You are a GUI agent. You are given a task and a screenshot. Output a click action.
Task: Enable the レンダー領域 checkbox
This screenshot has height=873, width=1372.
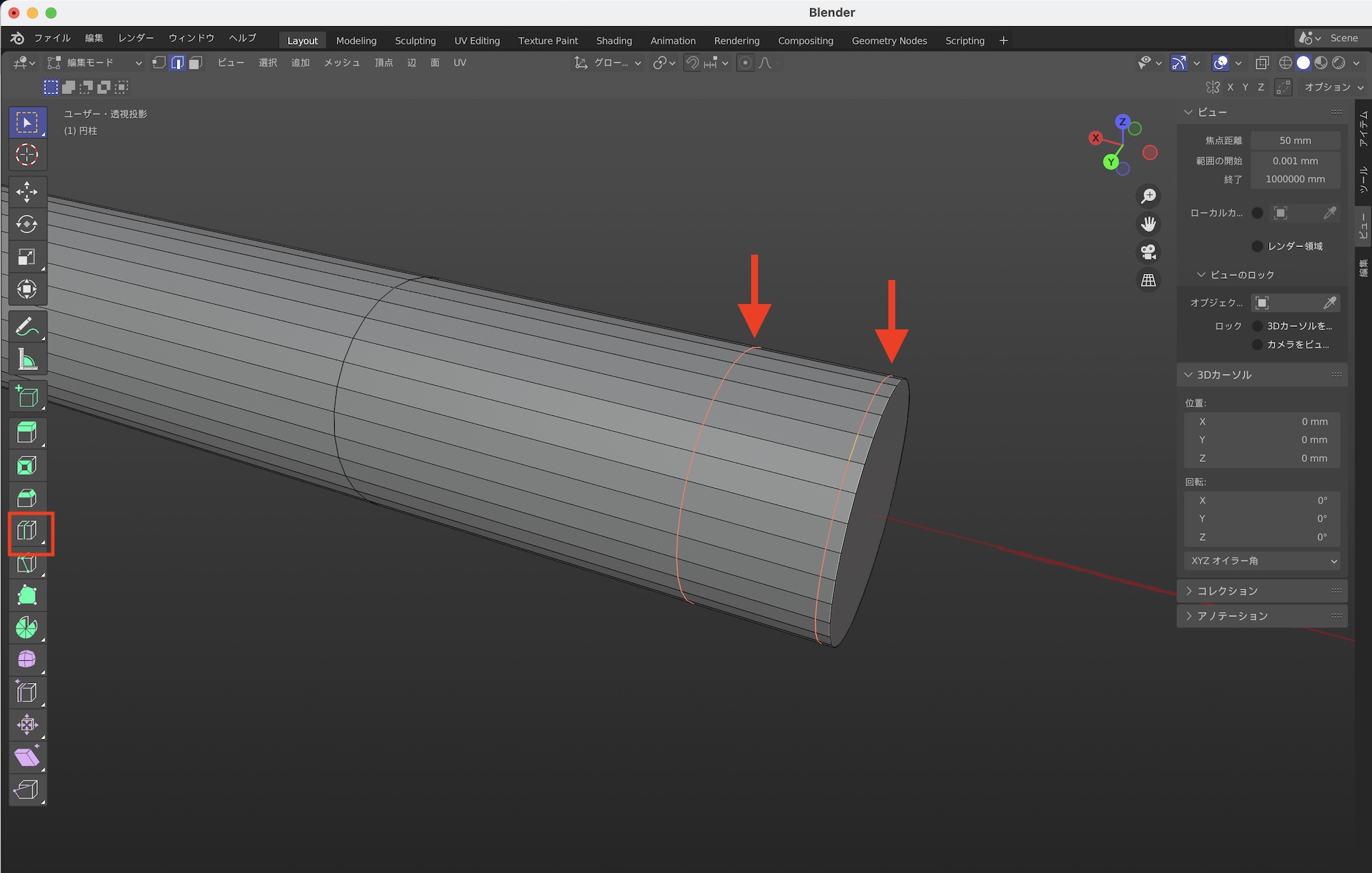pyautogui.click(x=1257, y=246)
